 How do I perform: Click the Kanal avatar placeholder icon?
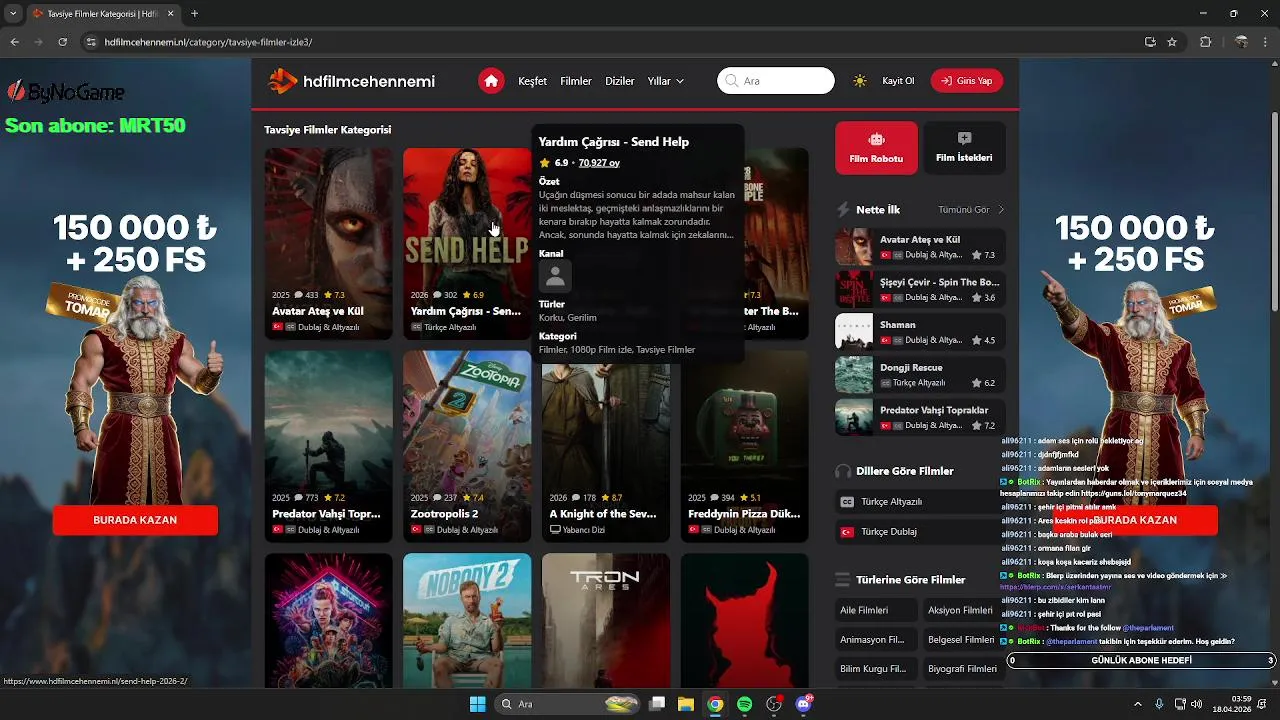pos(555,276)
